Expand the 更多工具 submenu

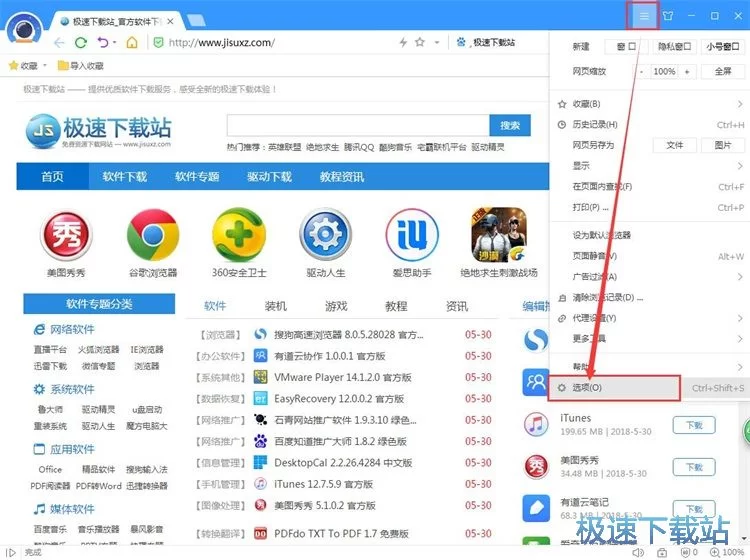pyautogui.click(x=648, y=339)
